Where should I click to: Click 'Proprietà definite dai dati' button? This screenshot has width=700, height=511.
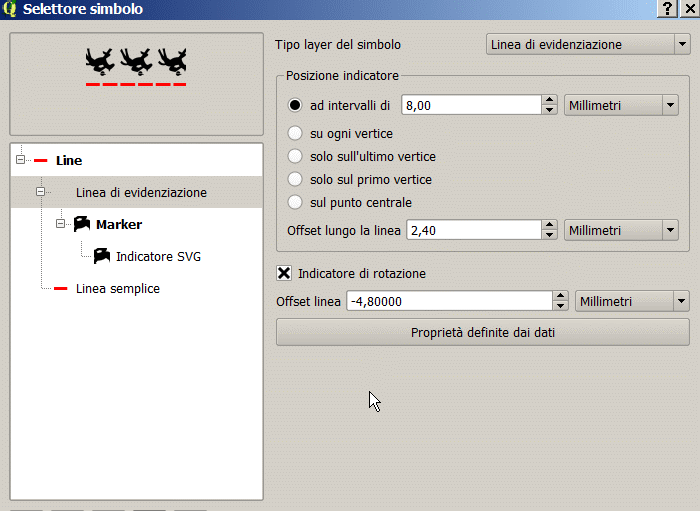pos(482,333)
